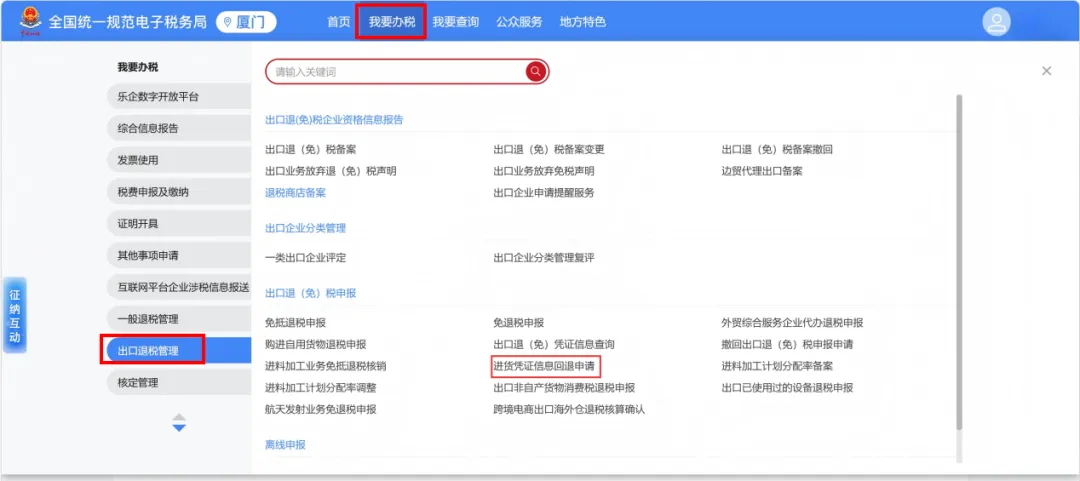Click the red search magnifier icon
The height and width of the screenshot is (481, 1080).
(535, 71)
